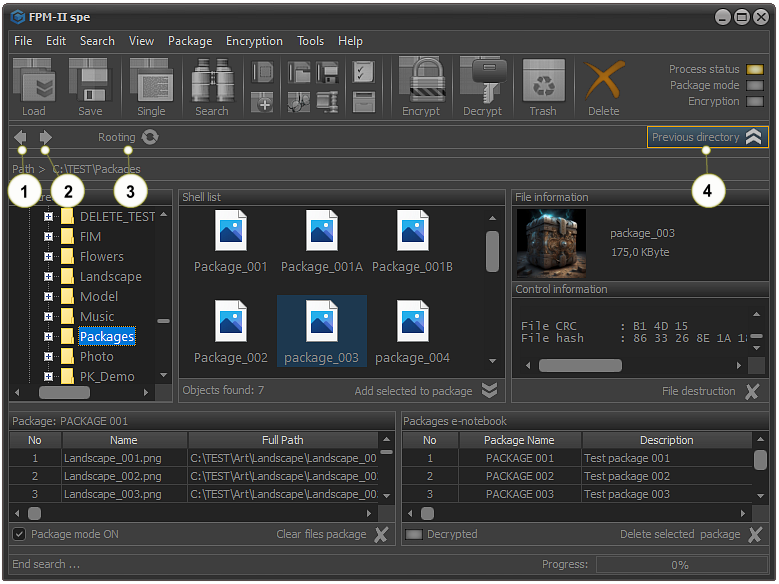Image resolution: width=779 pixels, height=584 pixels.
Task: Expand the Music folder node
Action: (48, 317)
